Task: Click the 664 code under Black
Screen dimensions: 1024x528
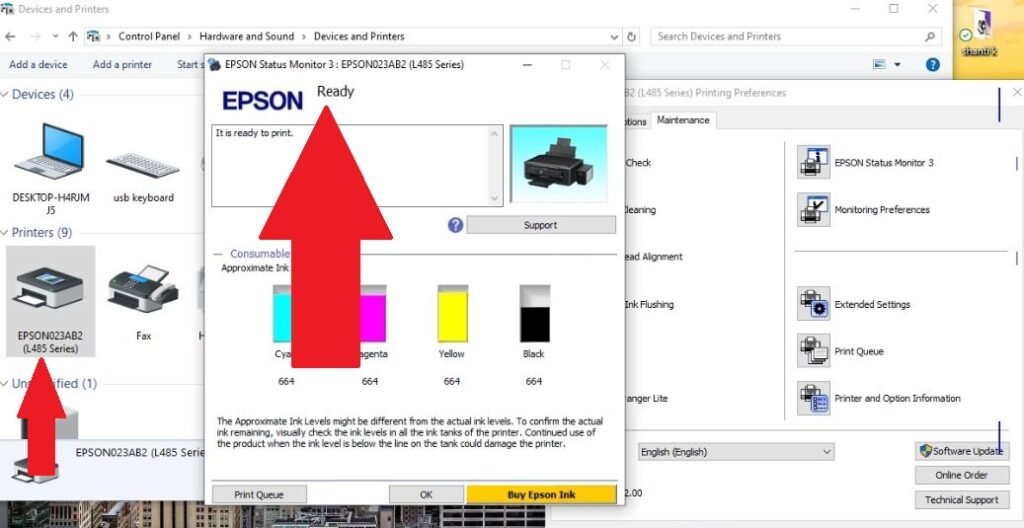Action: point(534,381)
